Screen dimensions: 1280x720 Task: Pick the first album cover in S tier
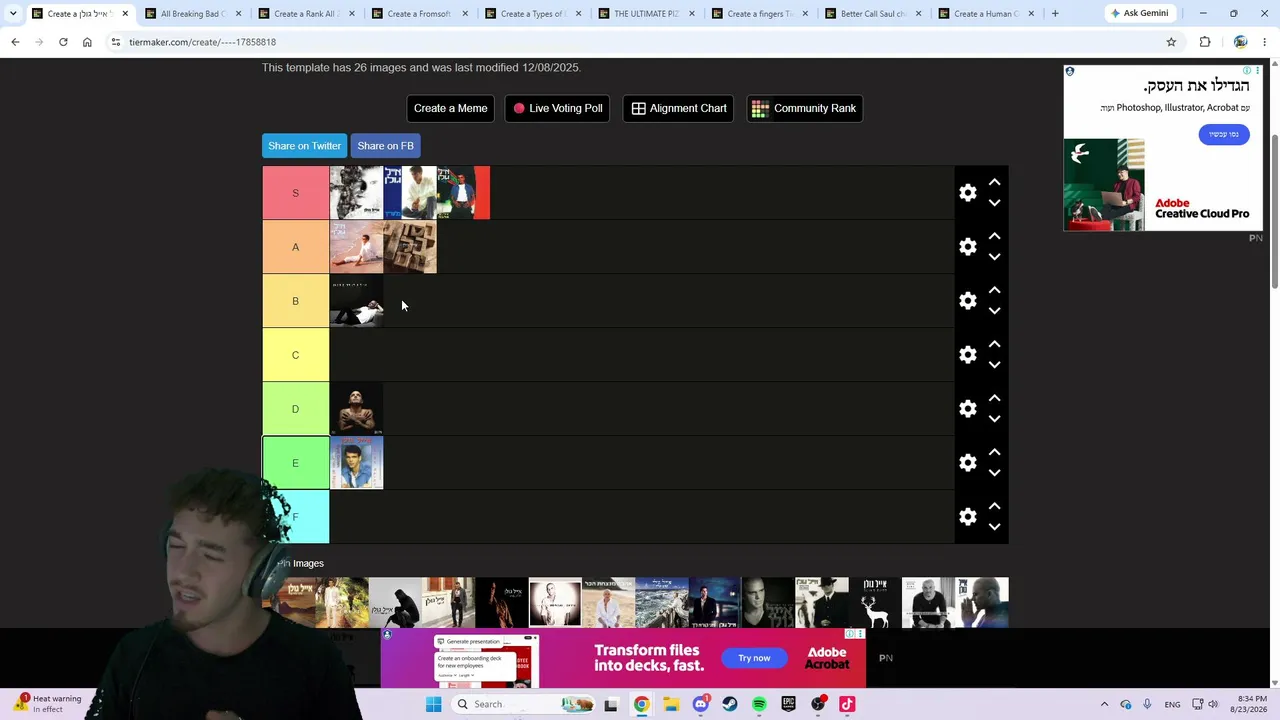point(356,193)
